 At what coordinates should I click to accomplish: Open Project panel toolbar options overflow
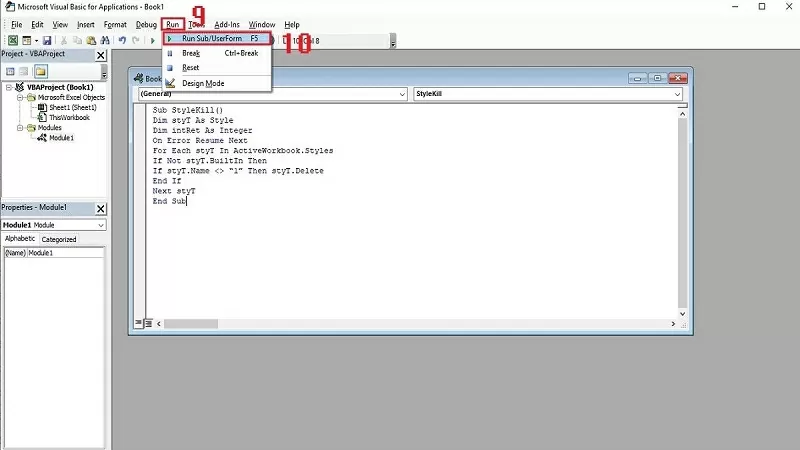coord(104,71)
